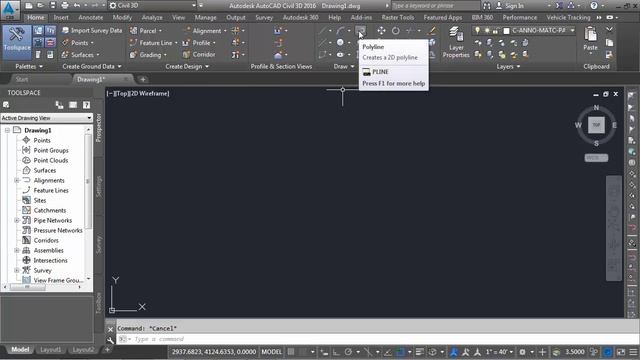Toggle the grid display in status bar

[x=291, y=352]
